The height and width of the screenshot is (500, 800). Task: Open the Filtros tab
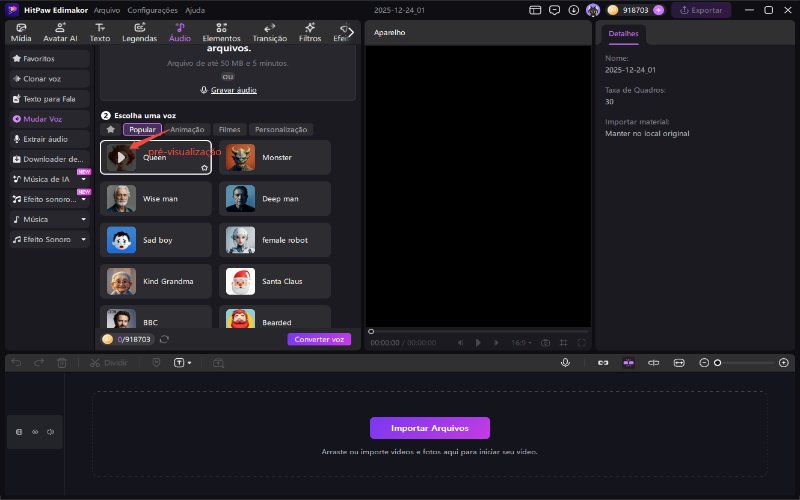pos(310,33)
